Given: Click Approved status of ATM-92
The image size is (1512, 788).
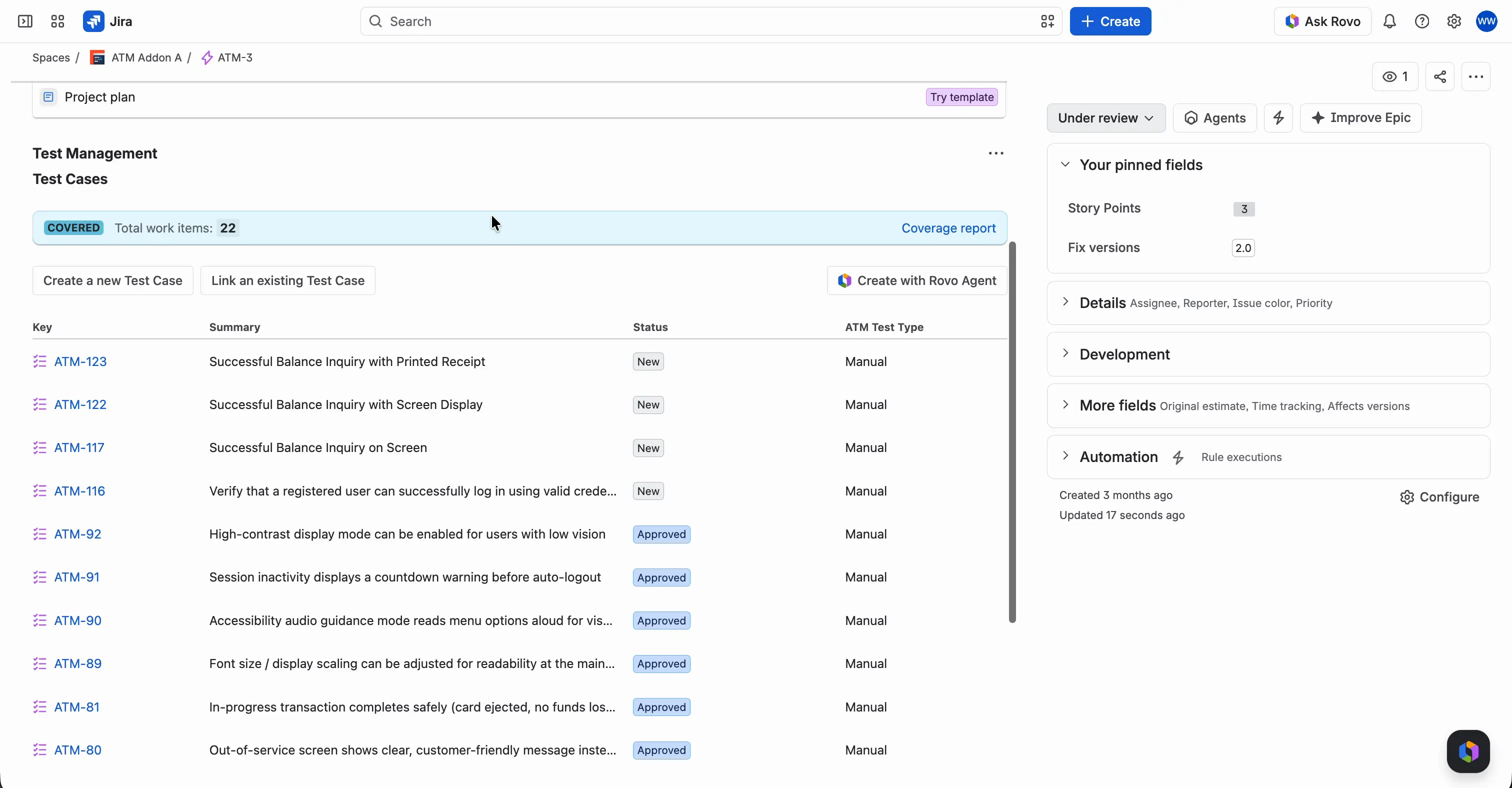Looking at the screenshot, I should click(x=661, y=534).
